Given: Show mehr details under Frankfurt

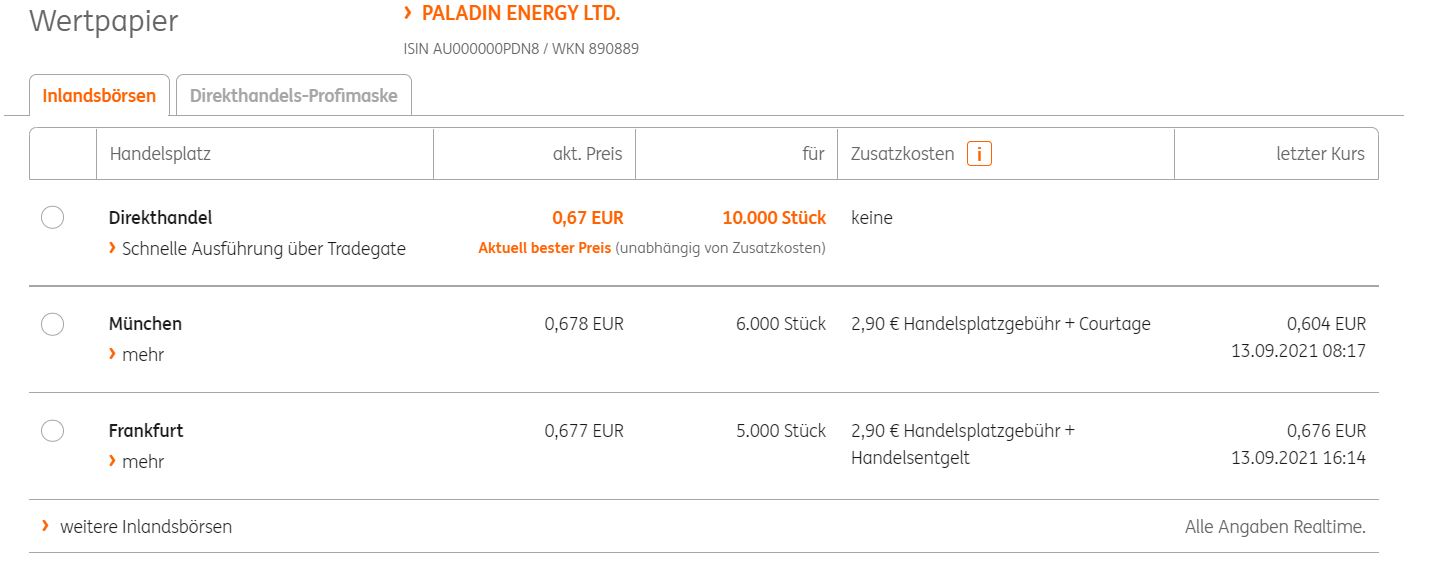Looking at the screenshot, I should 142,461.
